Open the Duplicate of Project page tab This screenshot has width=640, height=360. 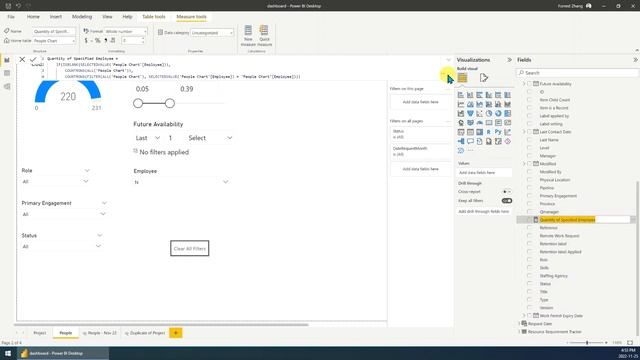click(x=145, y=333)
